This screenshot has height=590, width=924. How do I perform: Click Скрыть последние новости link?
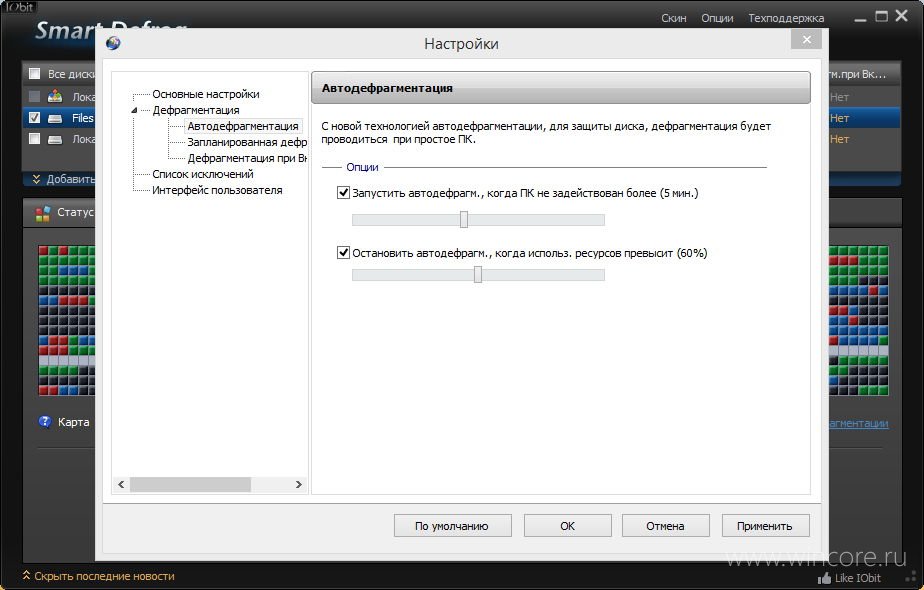(104, 576)
